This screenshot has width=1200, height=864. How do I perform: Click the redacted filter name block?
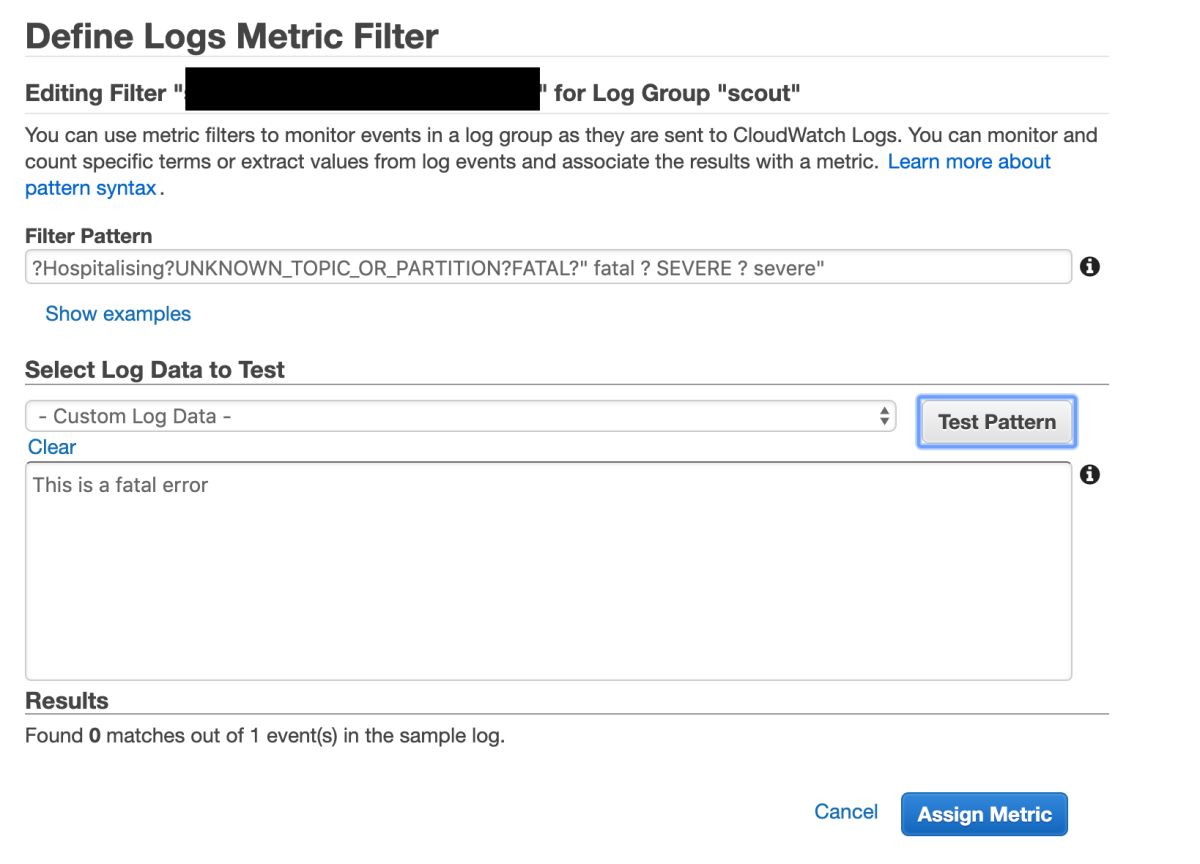360,89
